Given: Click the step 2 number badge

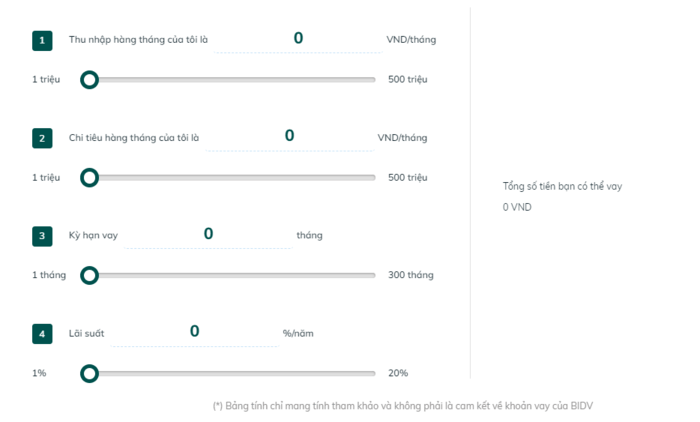Looking at the screenshot, I should tap(42, 138).
